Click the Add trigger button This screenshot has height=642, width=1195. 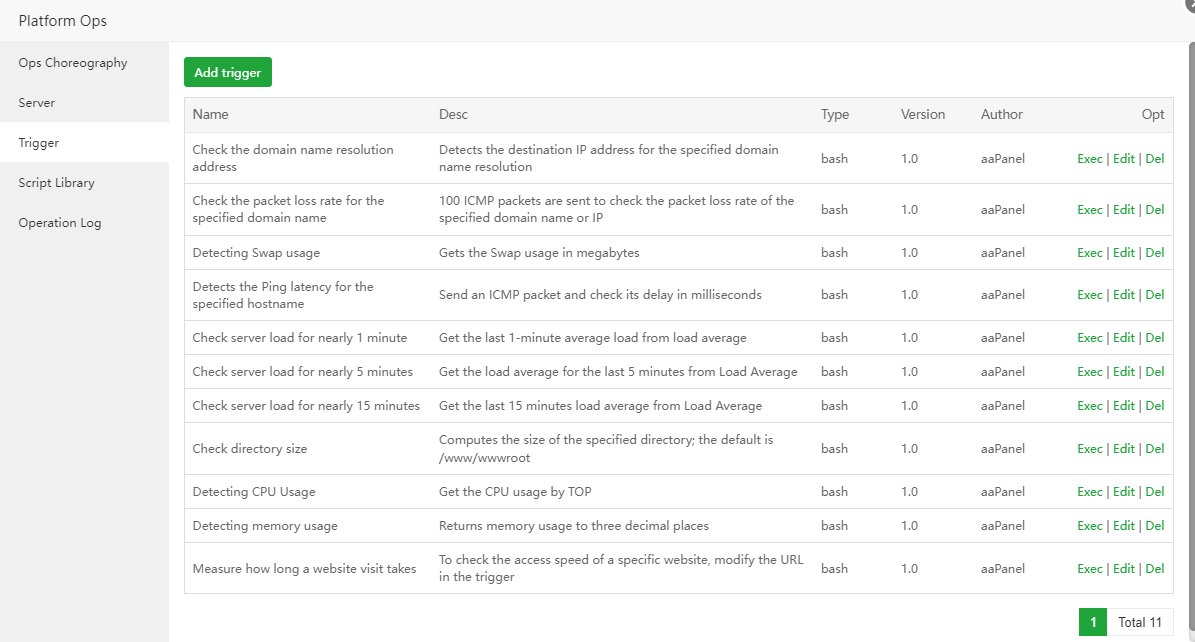pyautogui.click(x=228, y=72)
